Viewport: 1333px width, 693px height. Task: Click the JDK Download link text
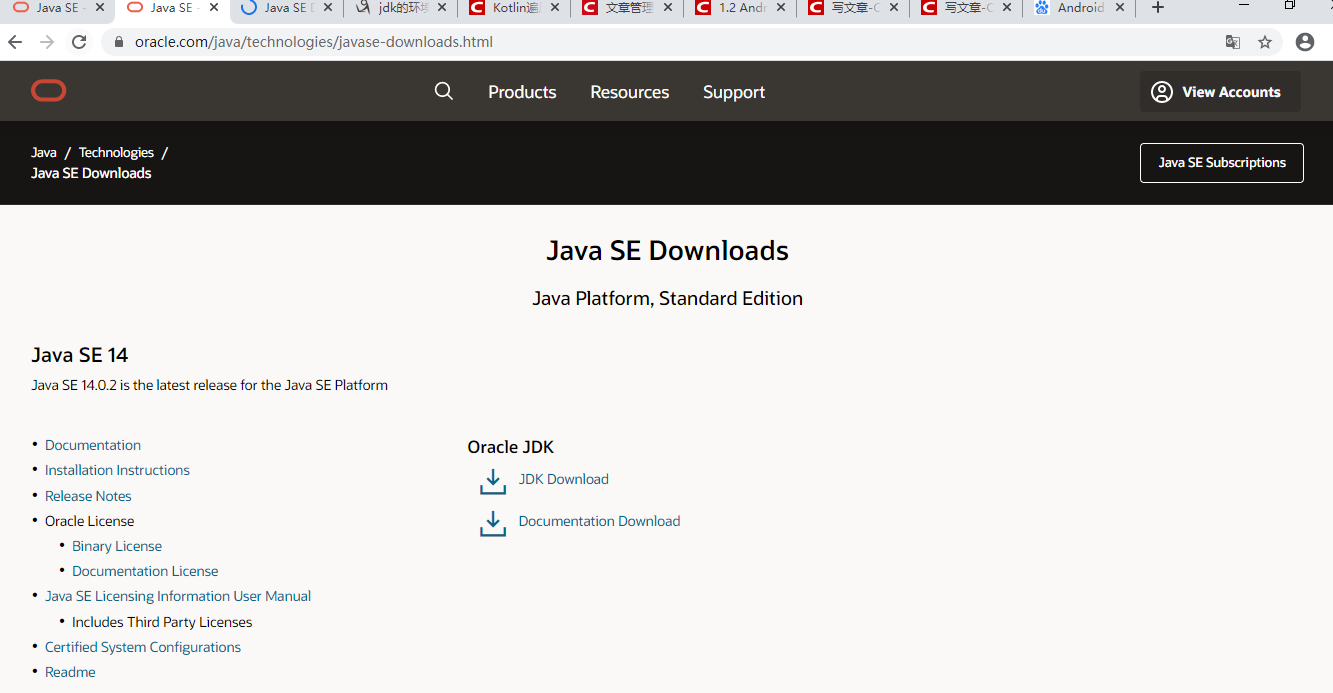[x=564, y=479]
